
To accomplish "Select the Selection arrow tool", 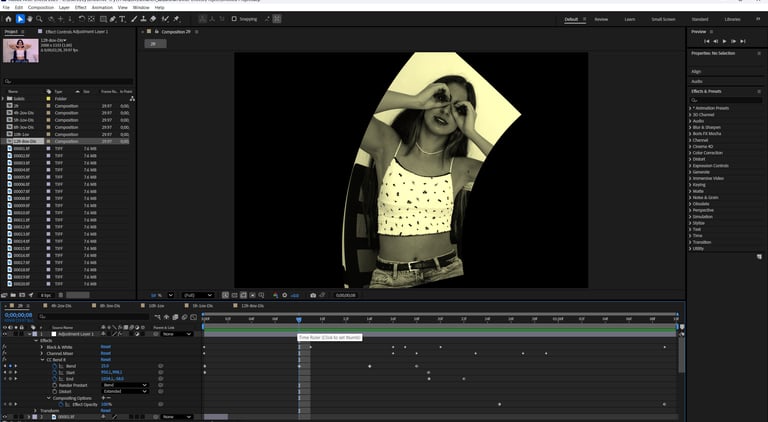I will pyautogui.click(x=18, y=18).
